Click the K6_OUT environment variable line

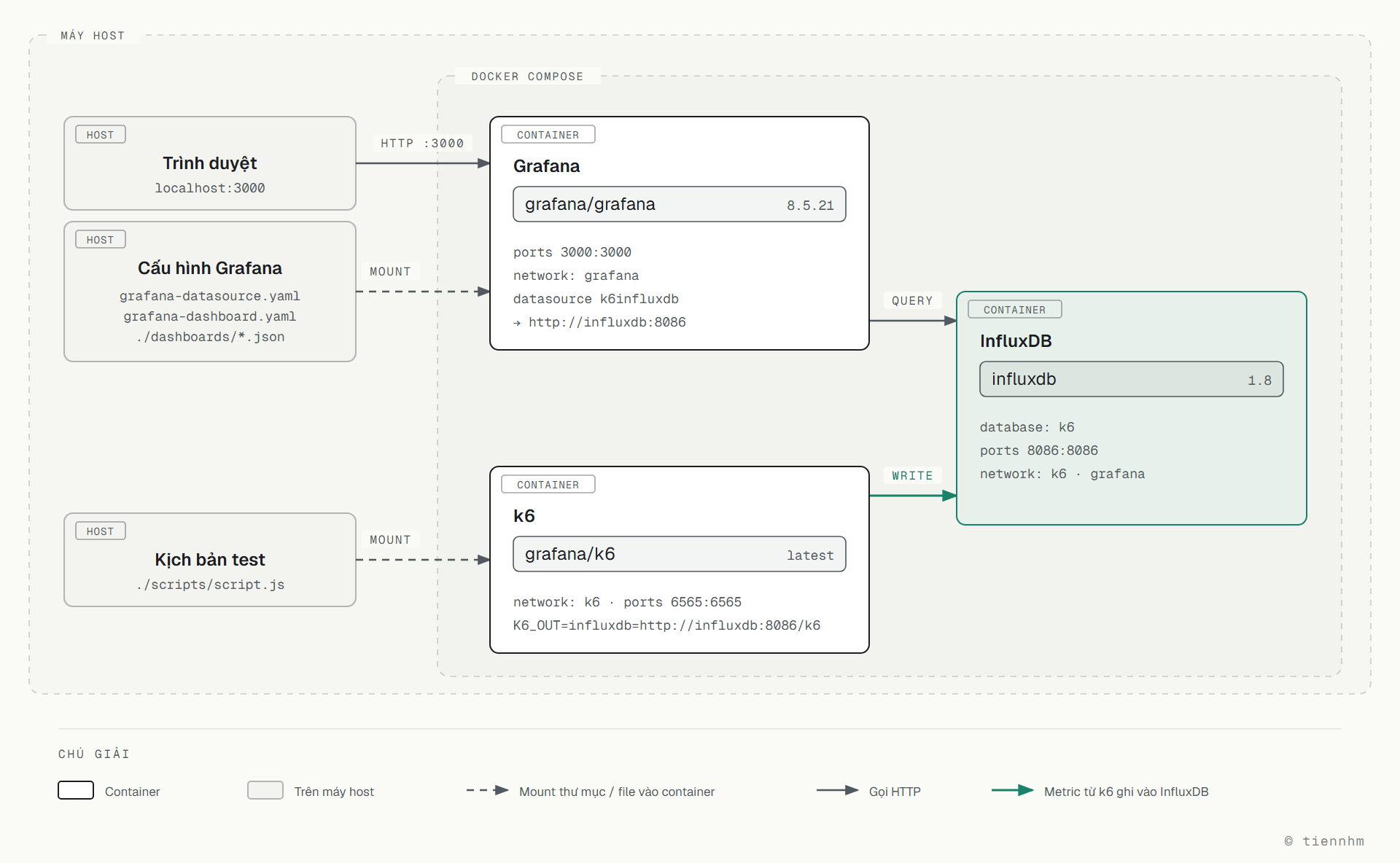(x=666, y=625)
